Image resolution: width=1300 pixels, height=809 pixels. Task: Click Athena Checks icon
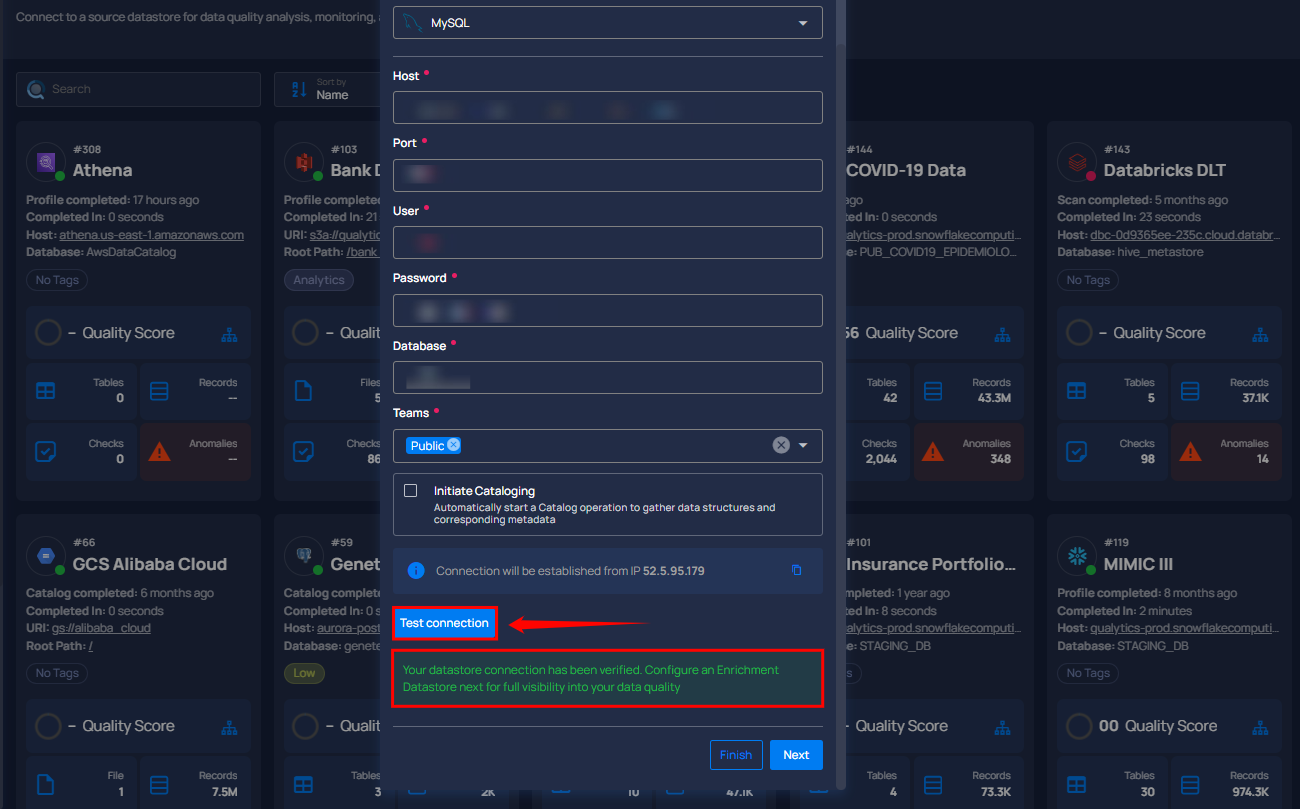pos(46,452)
